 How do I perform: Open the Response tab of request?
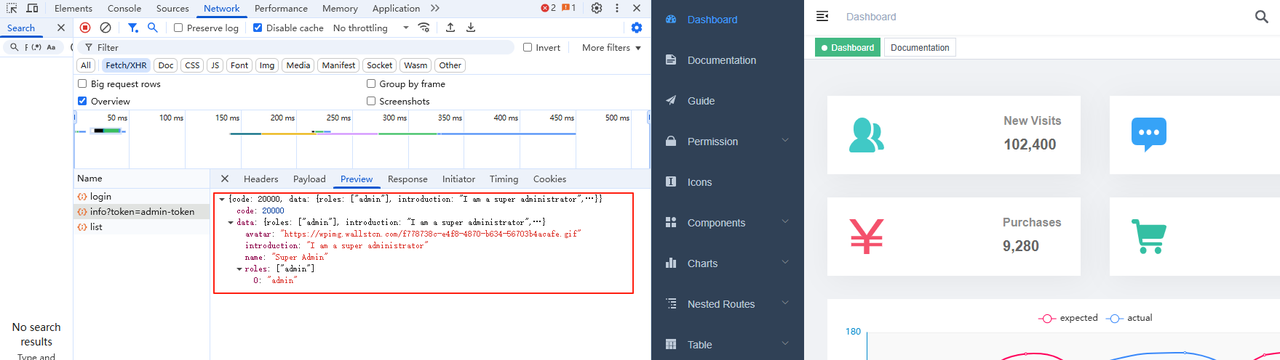(407, 179)
